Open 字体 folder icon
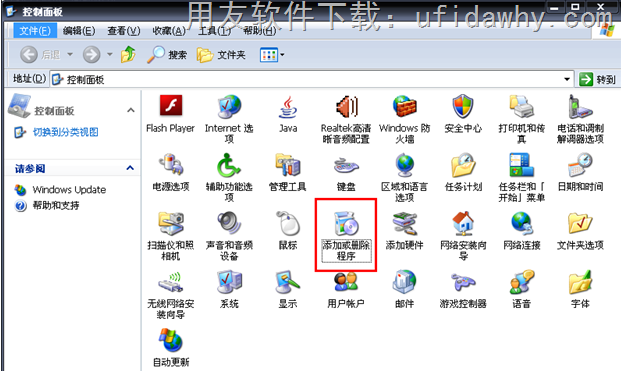This screenshot has width=621, height=371. tap(580, 282)
